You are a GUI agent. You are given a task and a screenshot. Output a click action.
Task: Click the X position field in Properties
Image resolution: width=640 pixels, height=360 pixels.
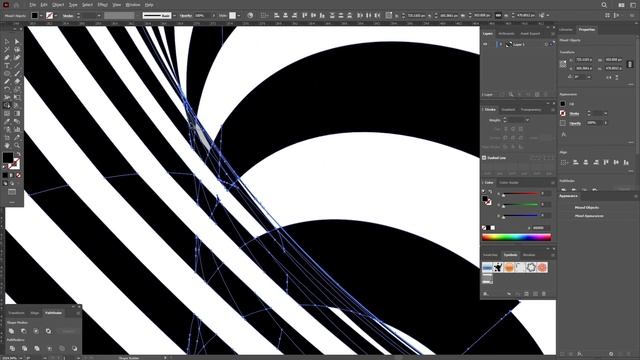(584, 60)
